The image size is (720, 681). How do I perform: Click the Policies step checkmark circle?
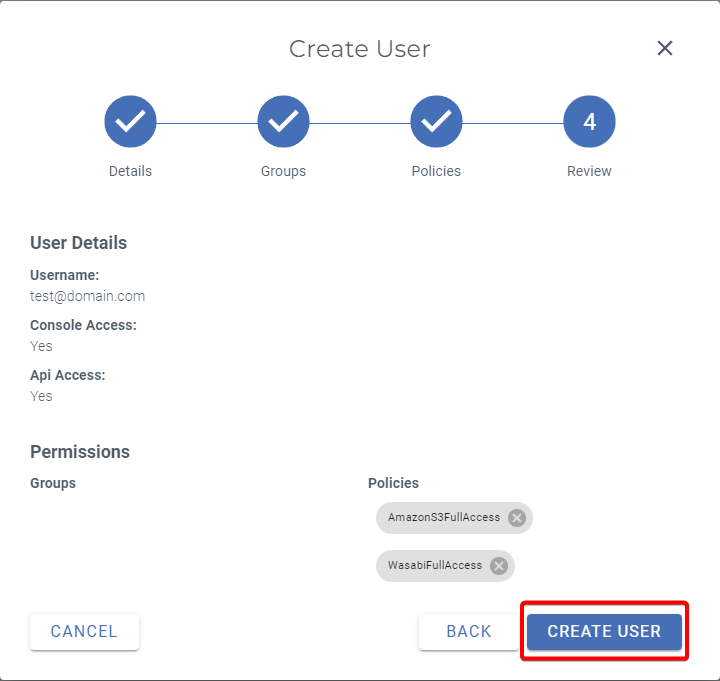[436, 122]
